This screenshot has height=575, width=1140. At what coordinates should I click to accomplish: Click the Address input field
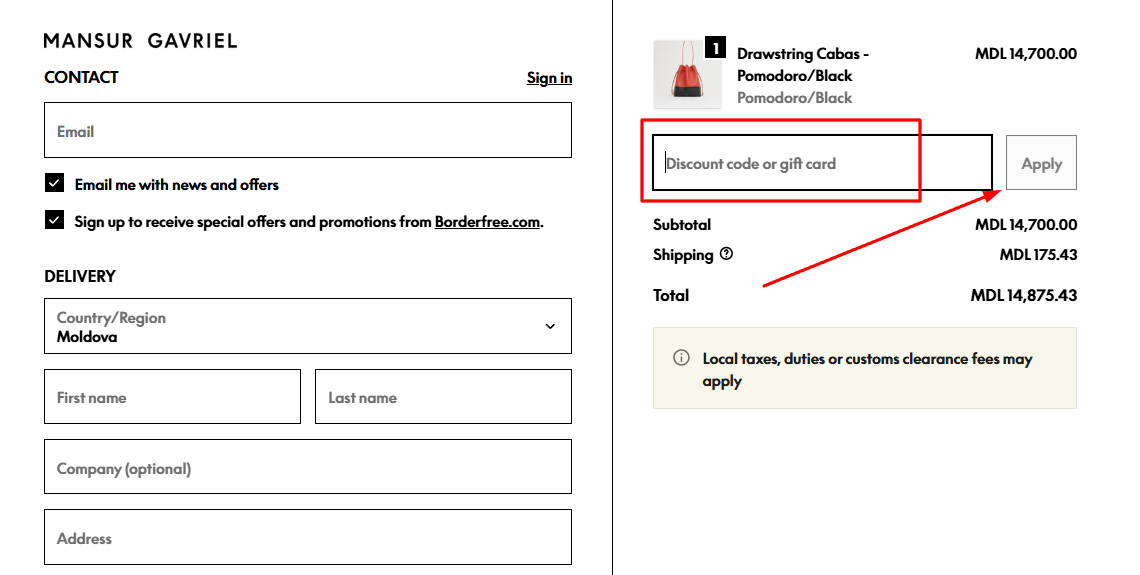[x=307, y=538]
